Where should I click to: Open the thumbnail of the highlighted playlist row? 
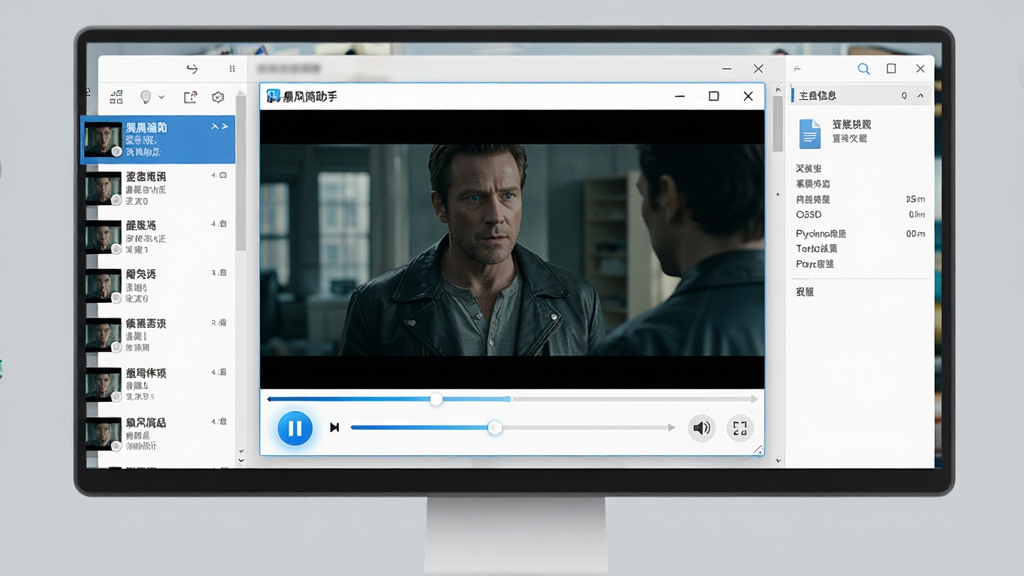coord(103,139)
